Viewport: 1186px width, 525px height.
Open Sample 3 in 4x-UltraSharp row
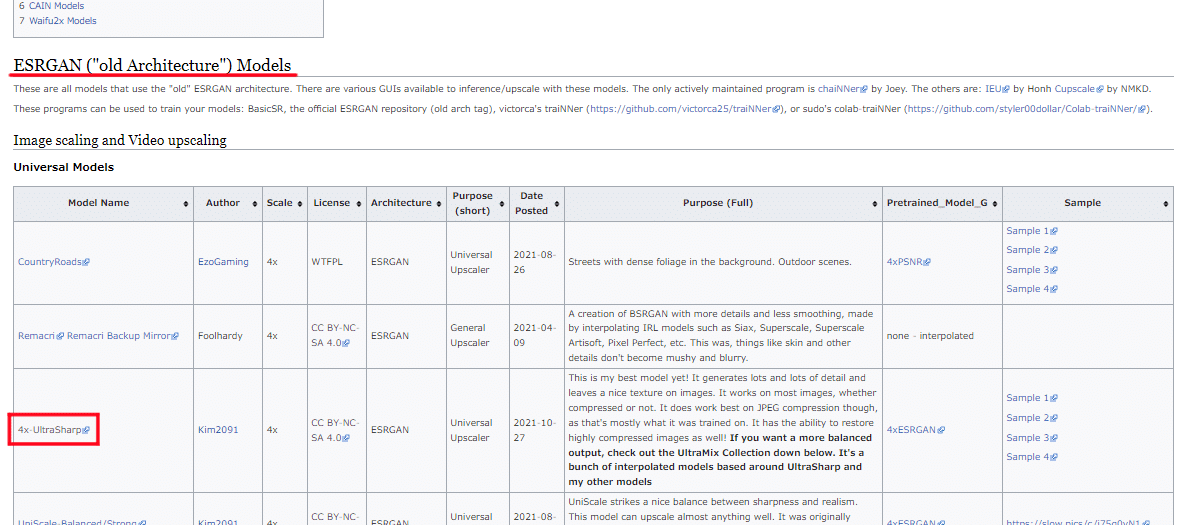(1032, 438)
